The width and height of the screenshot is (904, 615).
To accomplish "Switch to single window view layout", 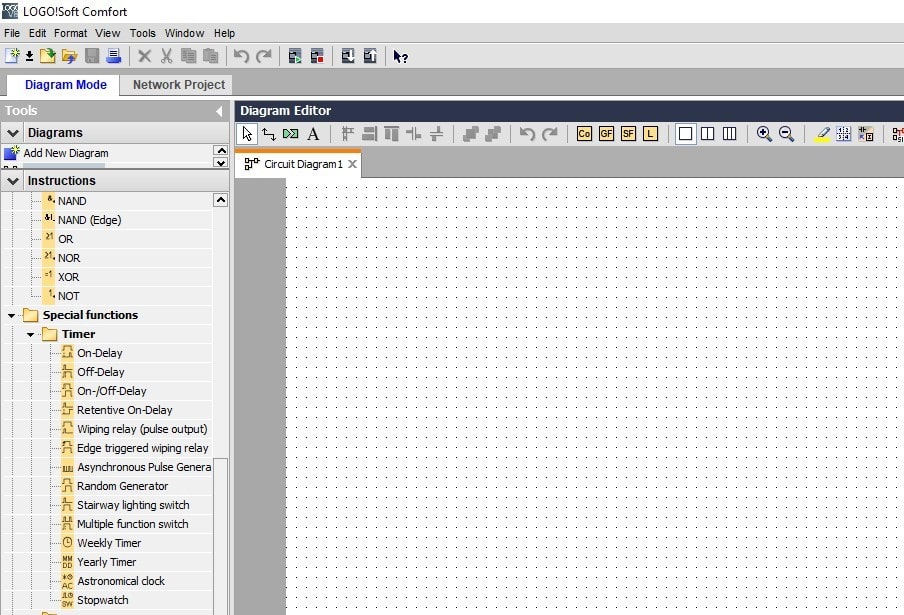I will [x=685, y=134].
